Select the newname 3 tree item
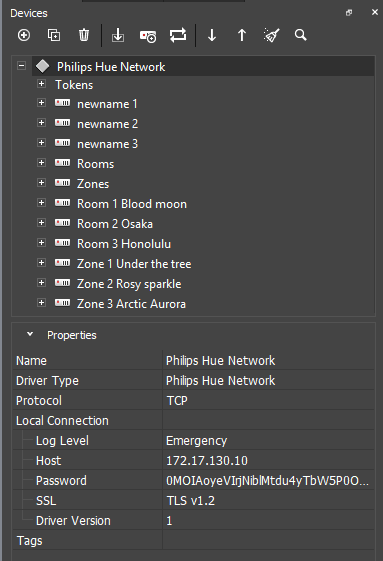 [108, 144]
